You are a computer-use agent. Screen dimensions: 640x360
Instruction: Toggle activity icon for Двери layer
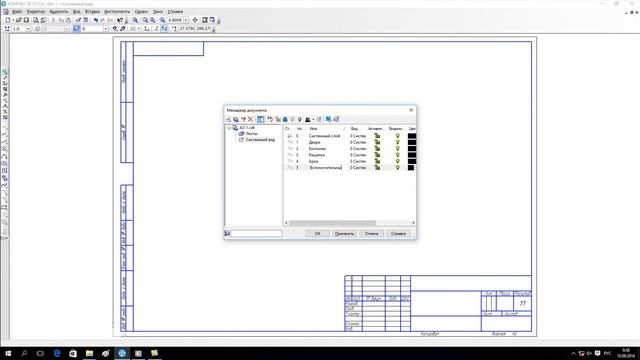[x=377, y=142]
